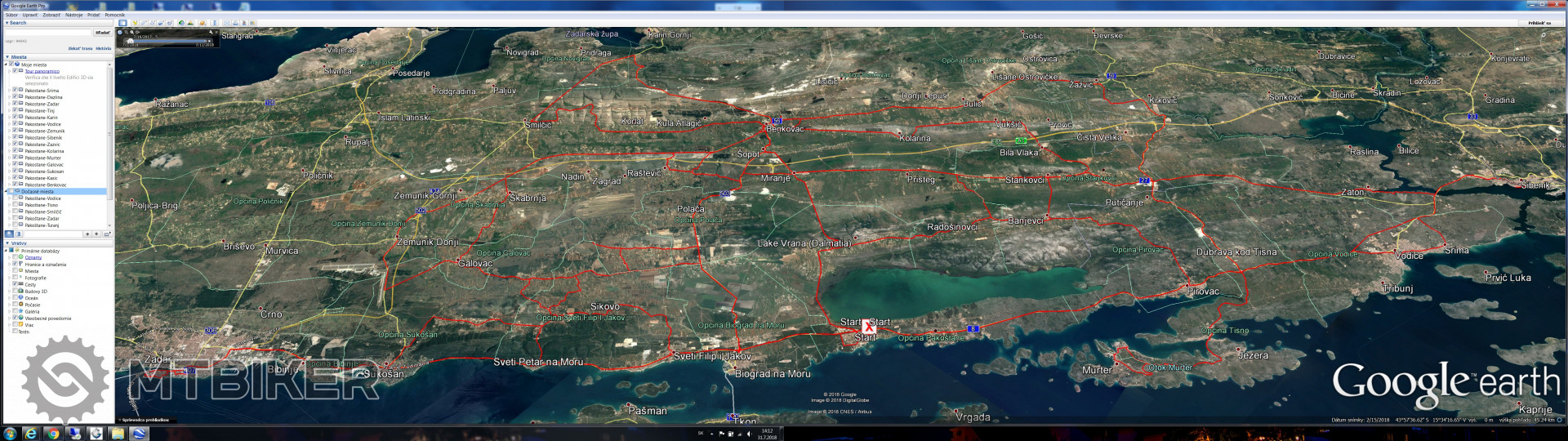The width and height of the screenshot is (1568, 441).
Task: Click the sunlight toolbar icon
Action: click(x=191, y=23)
